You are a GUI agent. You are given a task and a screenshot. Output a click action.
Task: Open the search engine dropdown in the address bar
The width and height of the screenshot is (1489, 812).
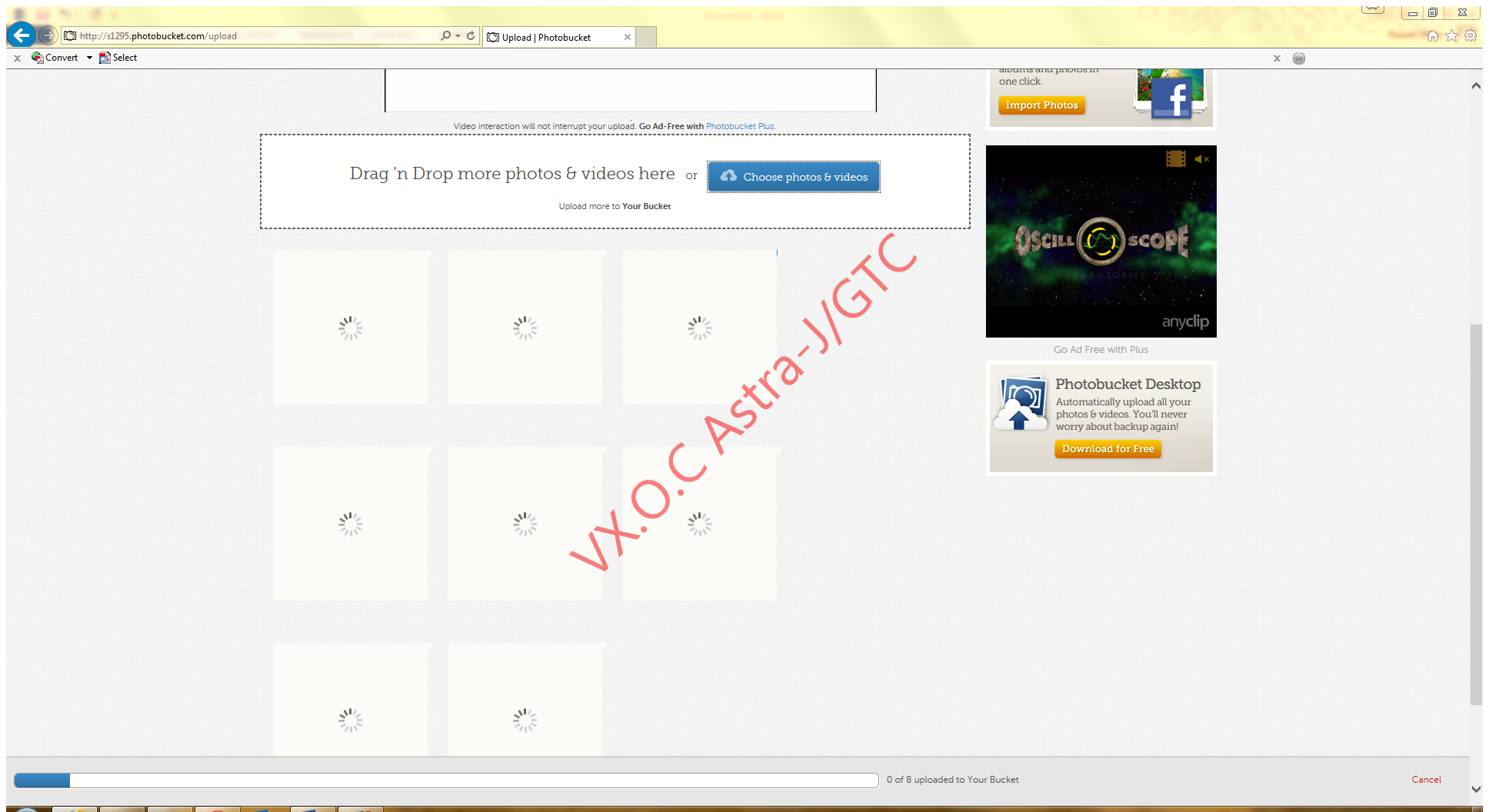[456, 35]
